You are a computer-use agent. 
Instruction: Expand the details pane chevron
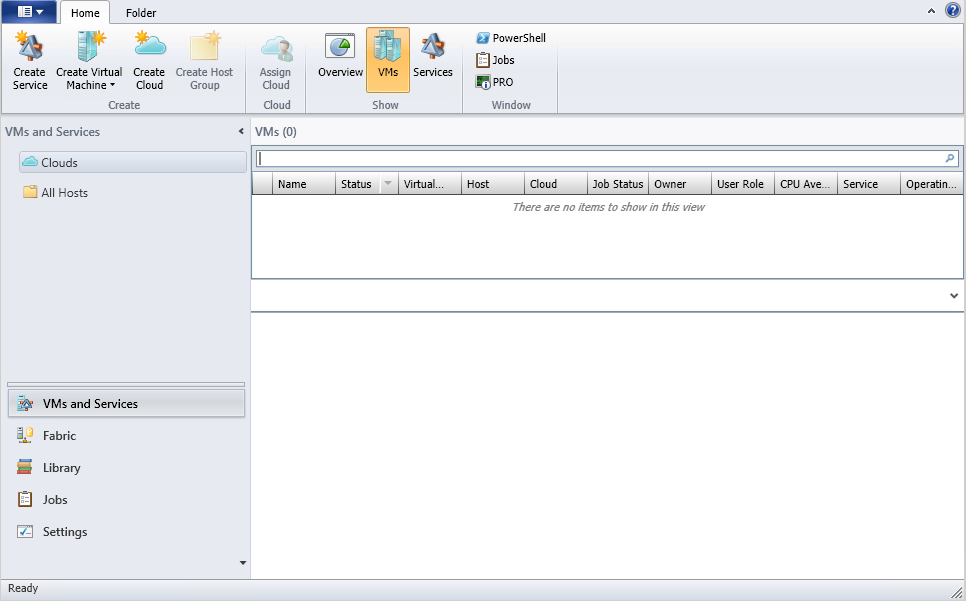point(953,296)
